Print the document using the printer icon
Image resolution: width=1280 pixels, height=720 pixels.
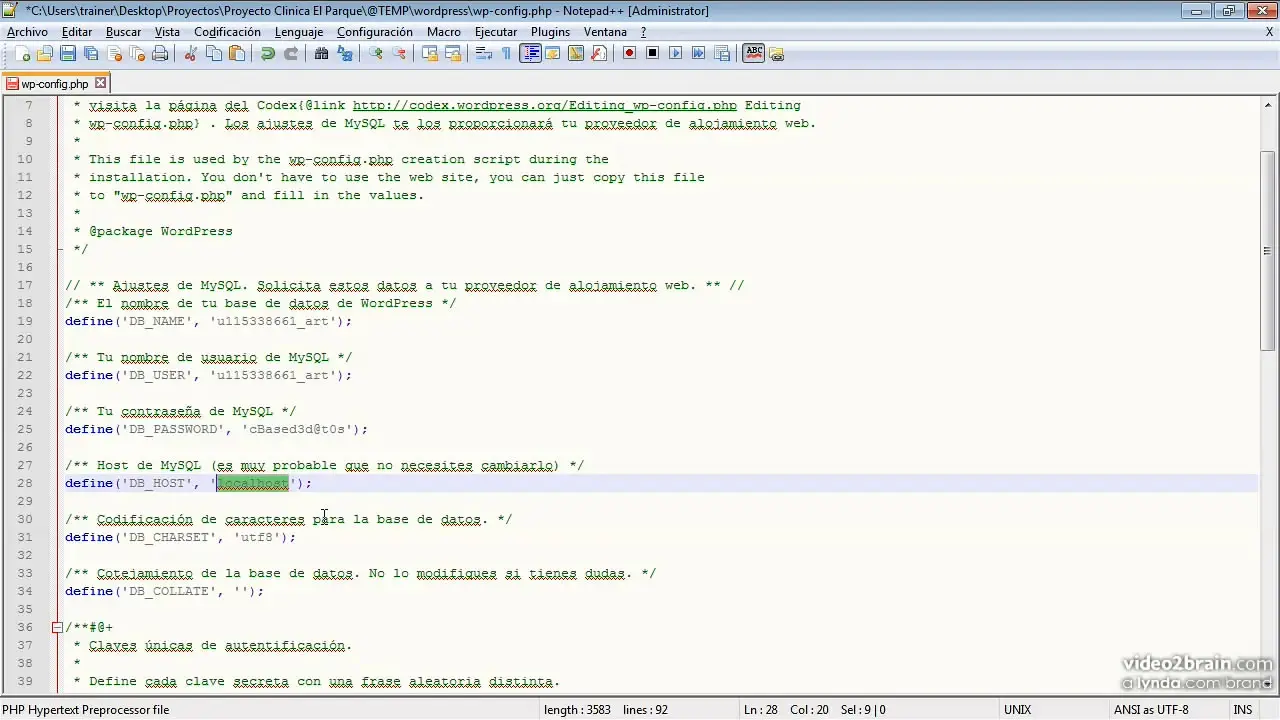[160, 53]
